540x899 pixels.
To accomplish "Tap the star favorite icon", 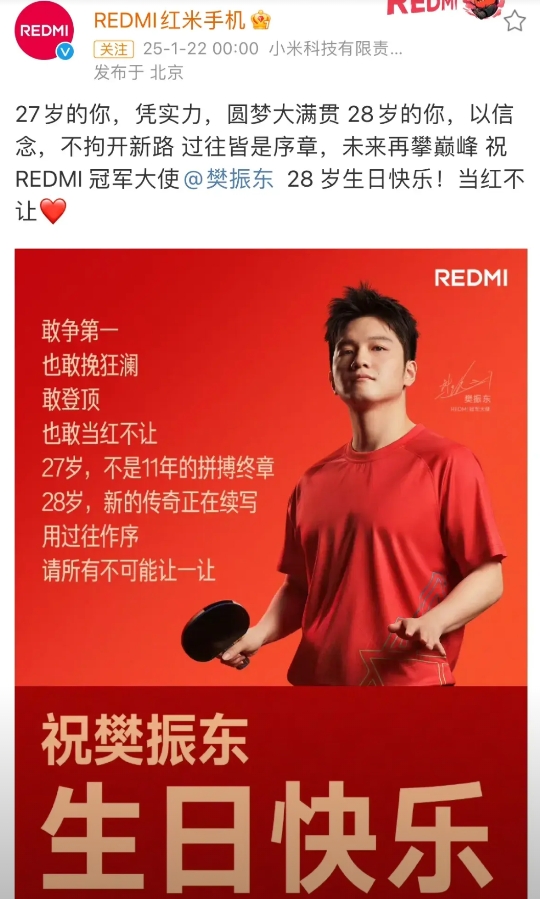I will tap(514, 21).
